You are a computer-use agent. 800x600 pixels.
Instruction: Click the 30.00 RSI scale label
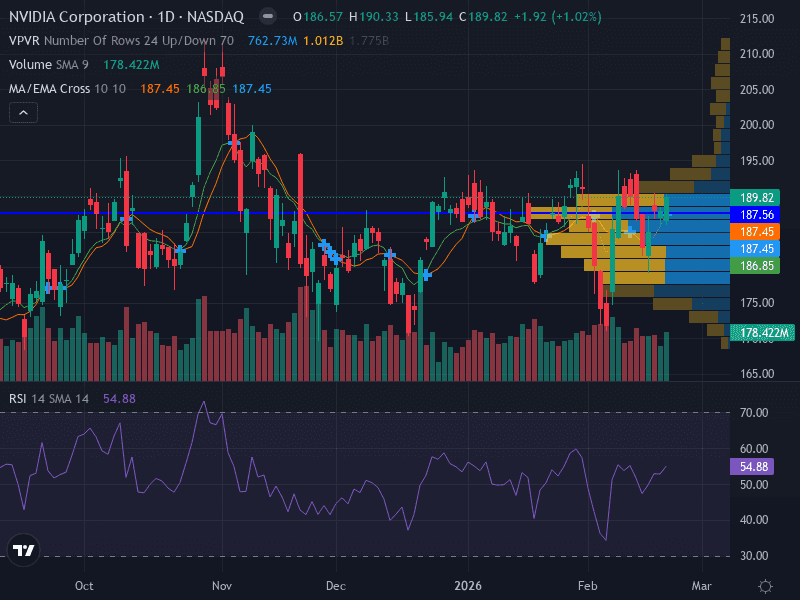[x=754, y=556]
